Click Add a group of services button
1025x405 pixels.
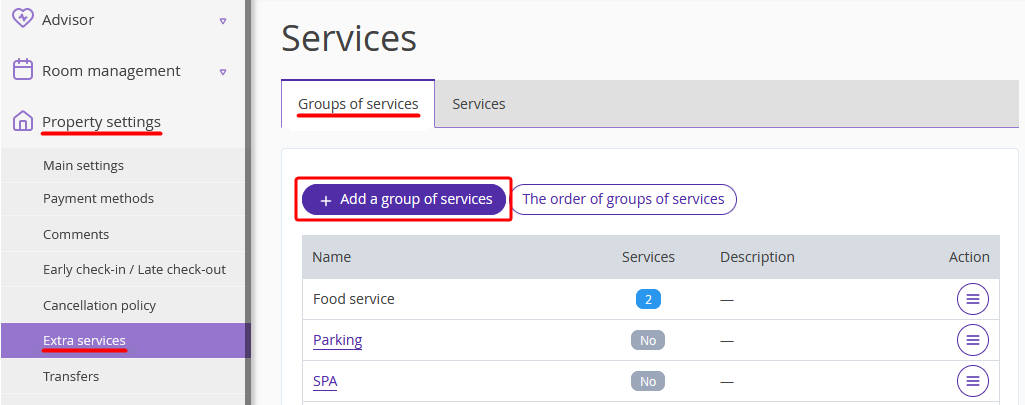pyautogui.click(x=404, y=199)
